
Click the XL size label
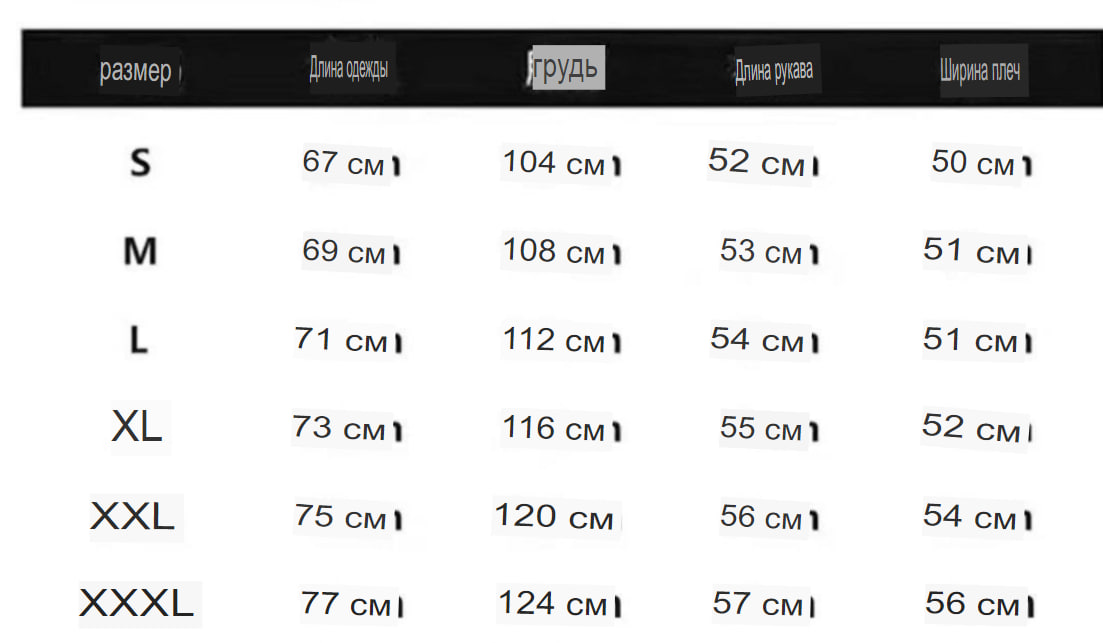(137, 426)
